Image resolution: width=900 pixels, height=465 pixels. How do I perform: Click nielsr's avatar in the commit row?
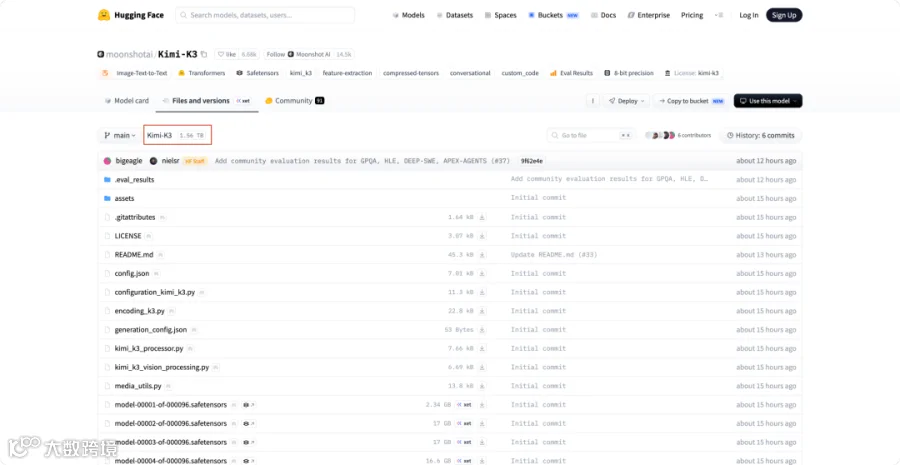[153, 161]
